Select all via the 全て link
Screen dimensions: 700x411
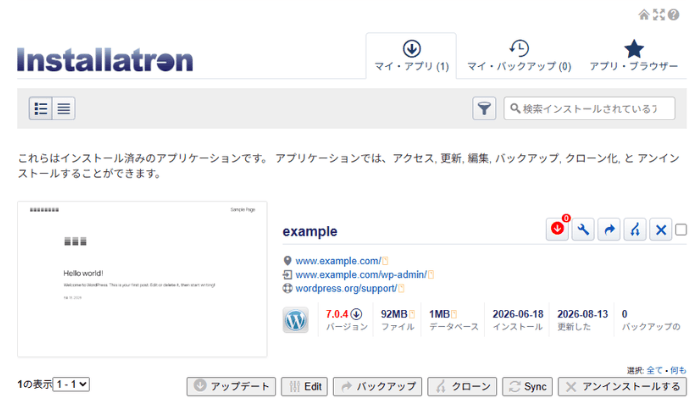(654, 370)
